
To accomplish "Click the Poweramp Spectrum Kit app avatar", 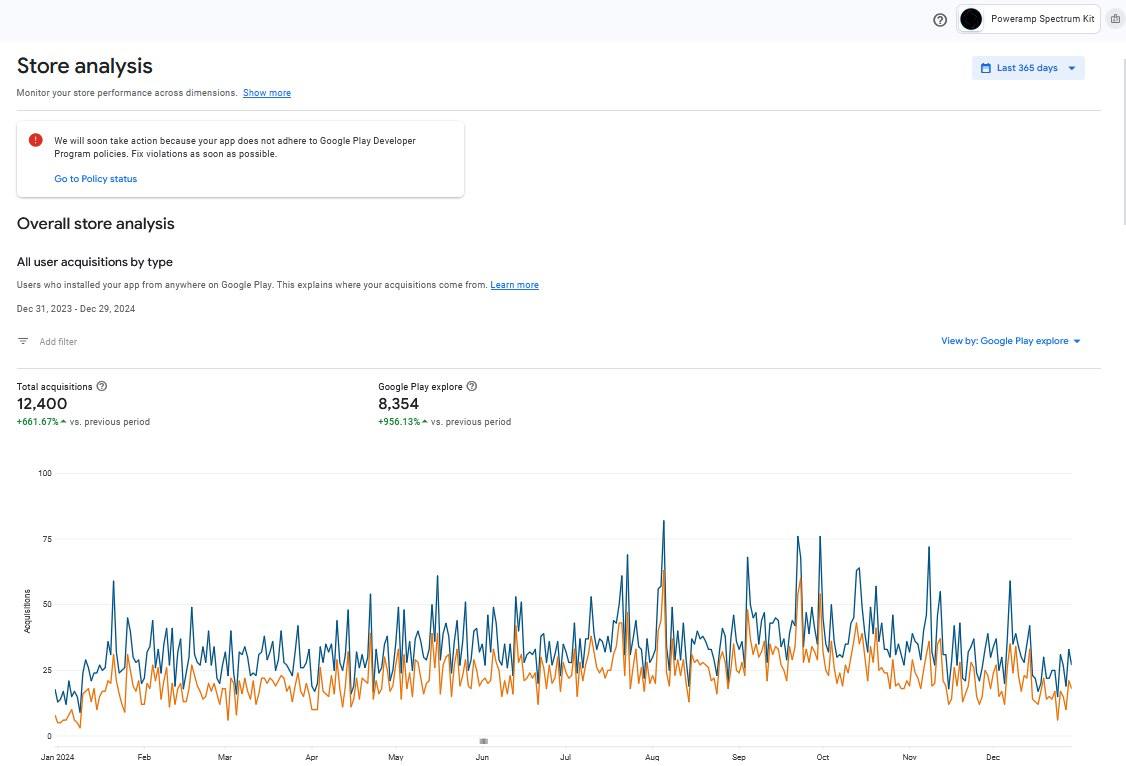I will click(971, 19).
